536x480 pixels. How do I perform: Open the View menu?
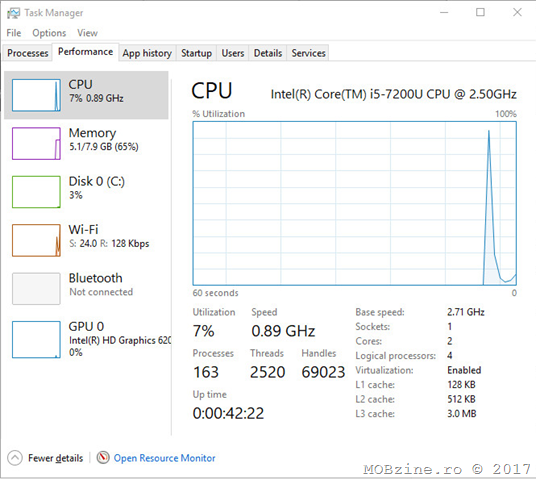[87, 33]
